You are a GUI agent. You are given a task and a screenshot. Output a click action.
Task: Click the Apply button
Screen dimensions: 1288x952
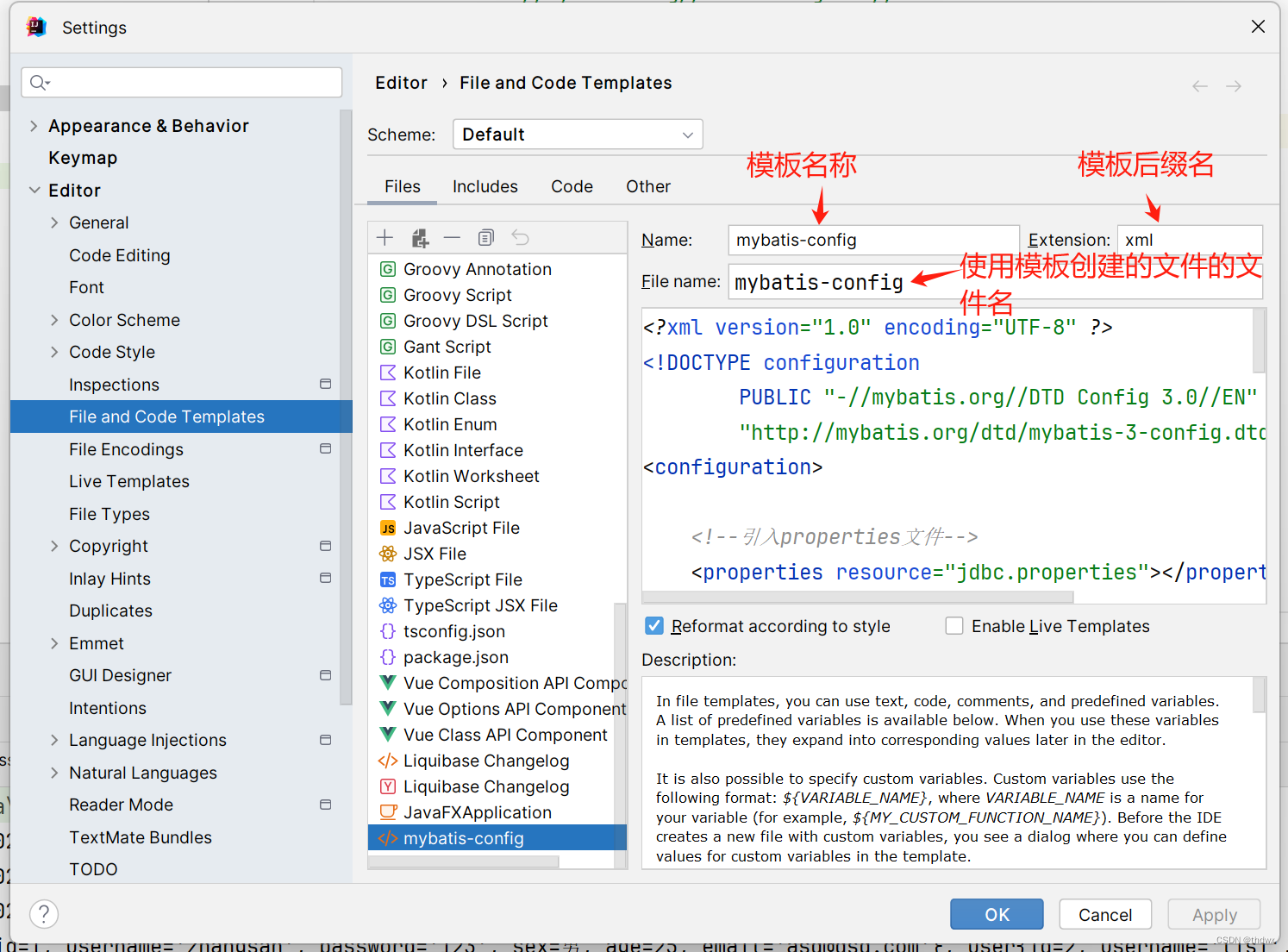pyautogui.click(x=1214, y=914)
